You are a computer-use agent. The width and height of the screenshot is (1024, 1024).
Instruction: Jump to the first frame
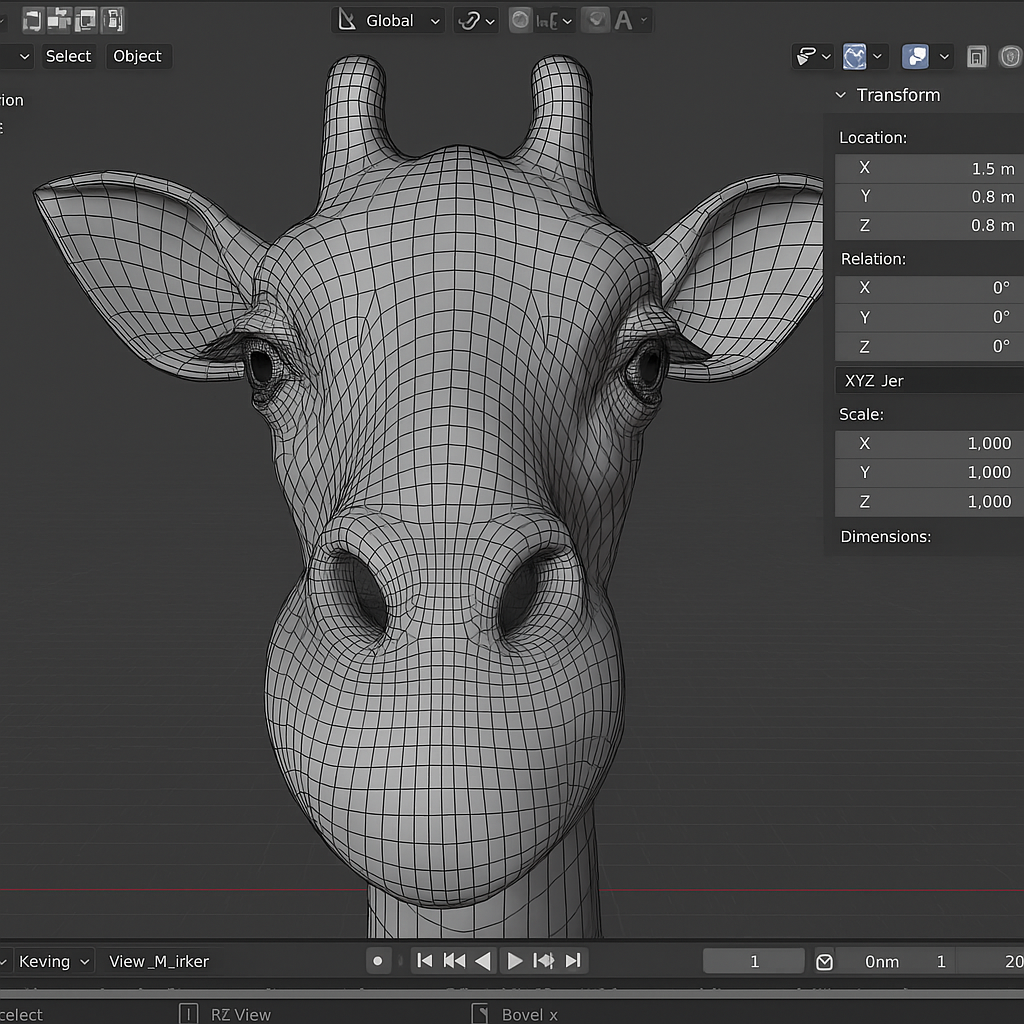425,961
